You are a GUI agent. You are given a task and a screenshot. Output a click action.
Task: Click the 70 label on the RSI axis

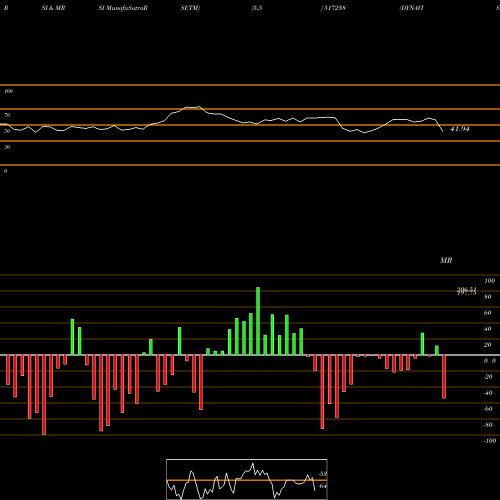7,115
